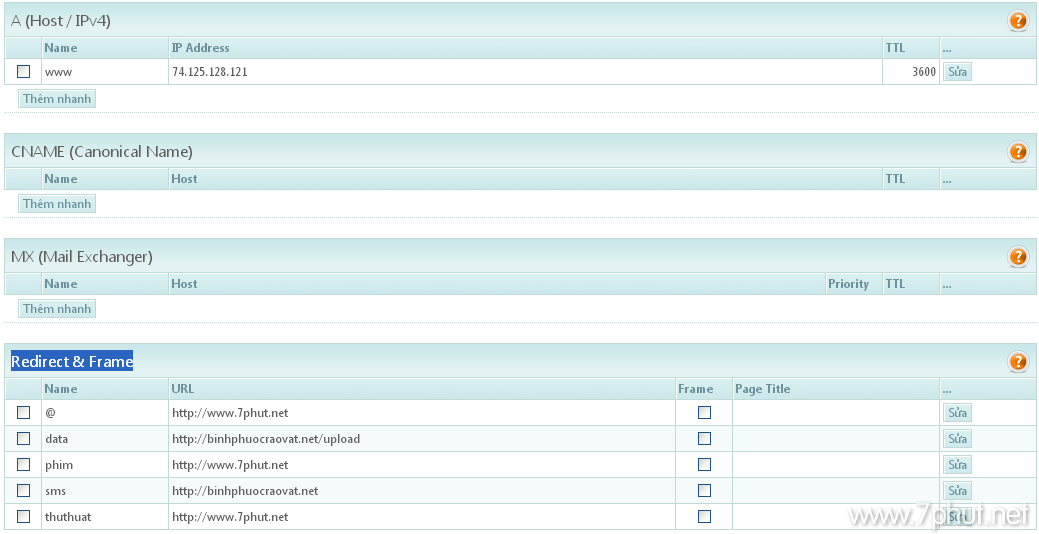Click URL http://binhphuocraovat.net/upload

pos(266,439)
